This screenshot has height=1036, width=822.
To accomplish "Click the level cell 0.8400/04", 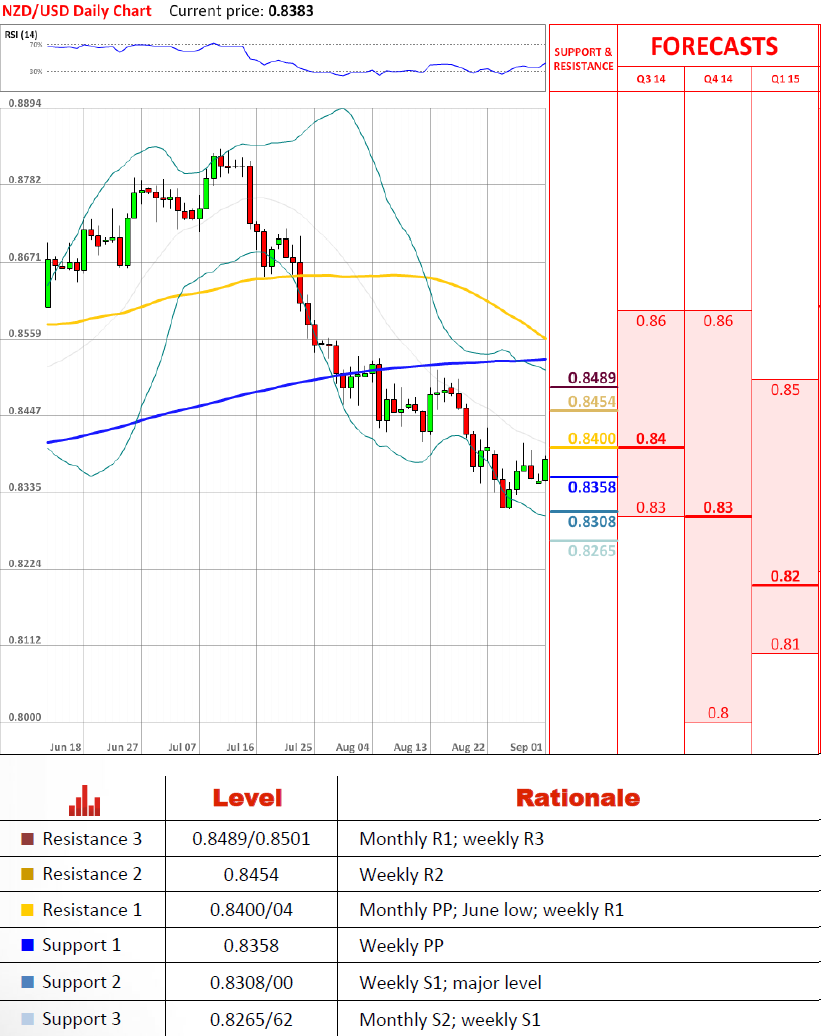I will point(251,910).
